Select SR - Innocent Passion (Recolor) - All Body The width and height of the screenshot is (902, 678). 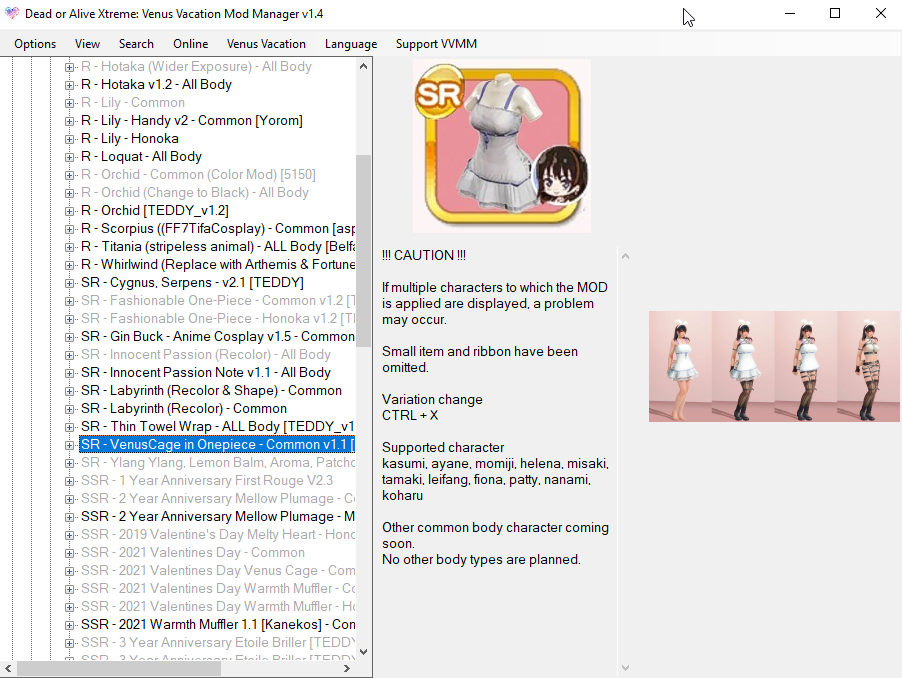point(205,354)
